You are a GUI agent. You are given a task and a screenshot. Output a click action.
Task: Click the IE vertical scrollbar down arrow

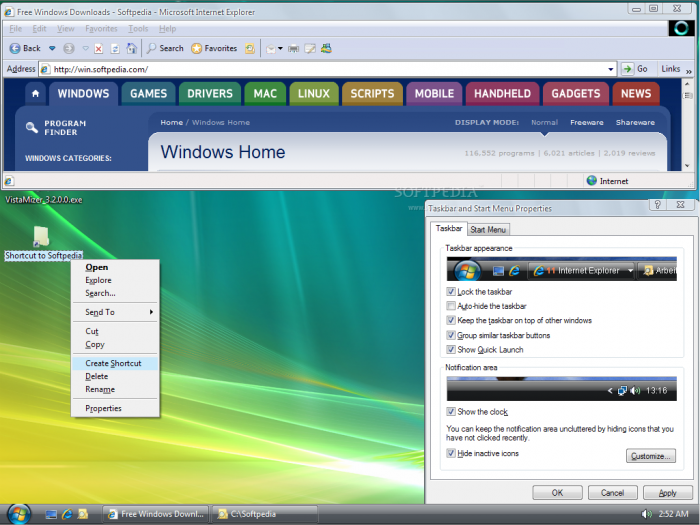[x=688, y=166]
